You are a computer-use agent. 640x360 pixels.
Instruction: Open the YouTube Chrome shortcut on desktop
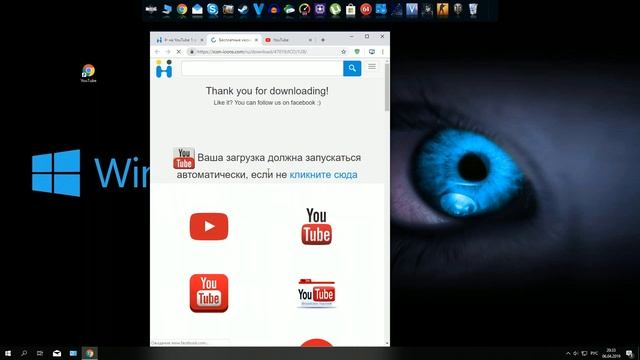pyautogui.click(x=88, y=73)
